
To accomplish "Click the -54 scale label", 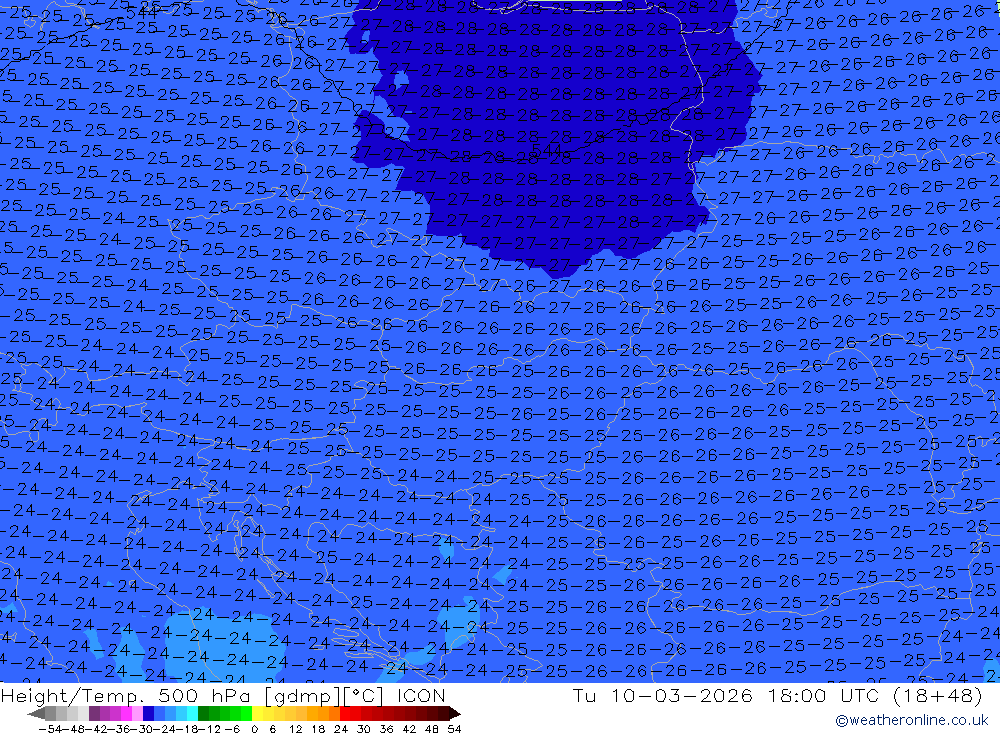I will (50, 729).
